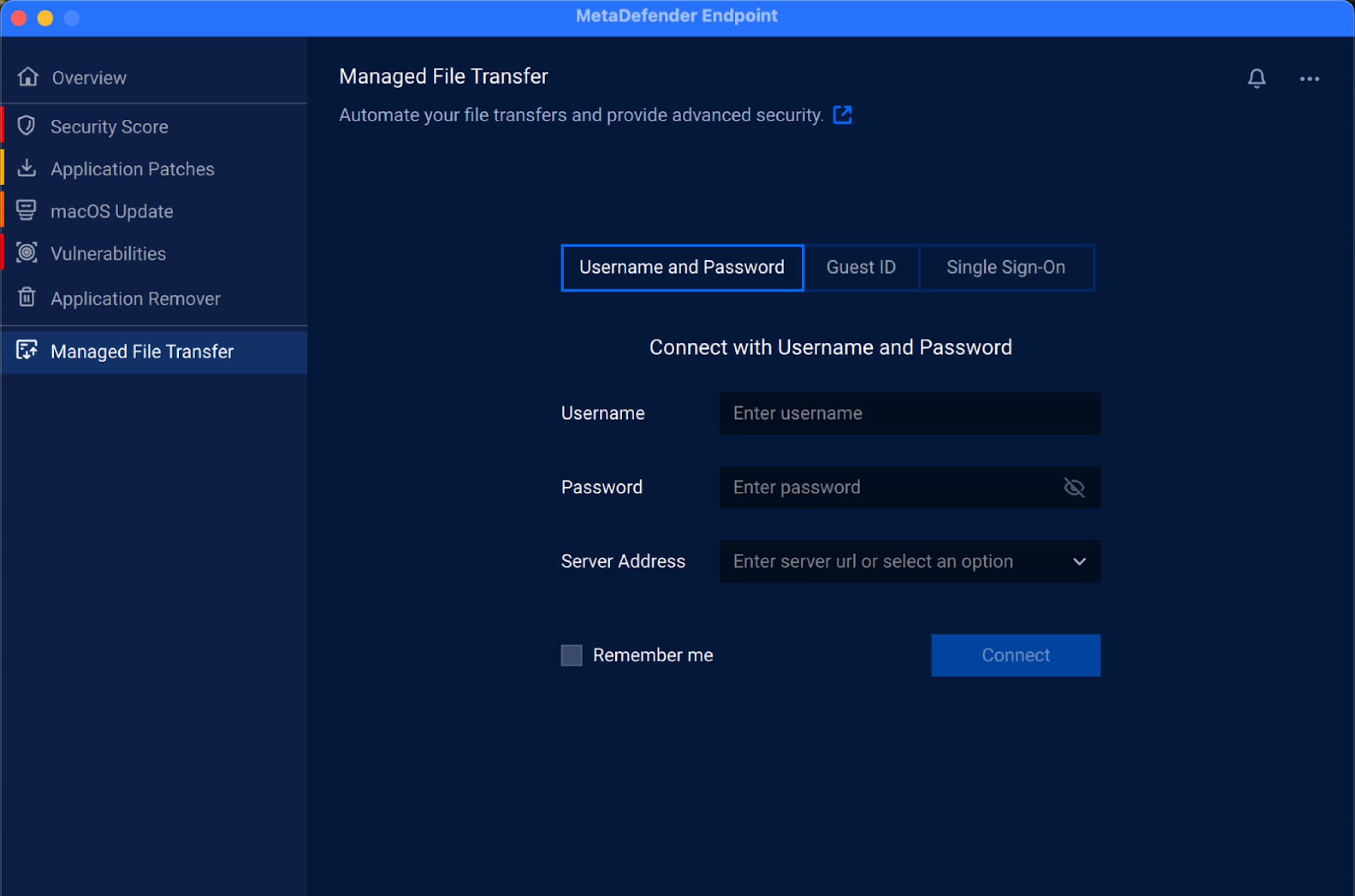Toggle password visibility with the eye icon
The height and width of the screenshot is (896, 1355).
tap(1073, 488)
